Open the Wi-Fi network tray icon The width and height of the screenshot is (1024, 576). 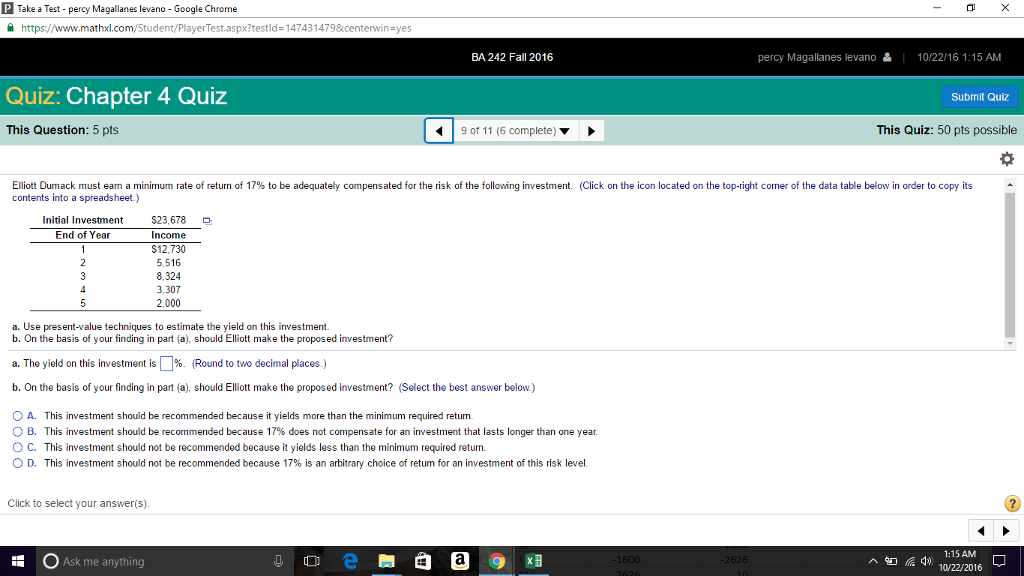click(909, 561)
